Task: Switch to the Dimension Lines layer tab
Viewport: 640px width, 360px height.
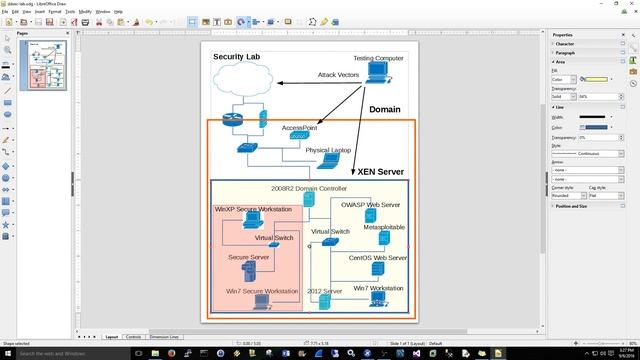Action: pos(164,337)
